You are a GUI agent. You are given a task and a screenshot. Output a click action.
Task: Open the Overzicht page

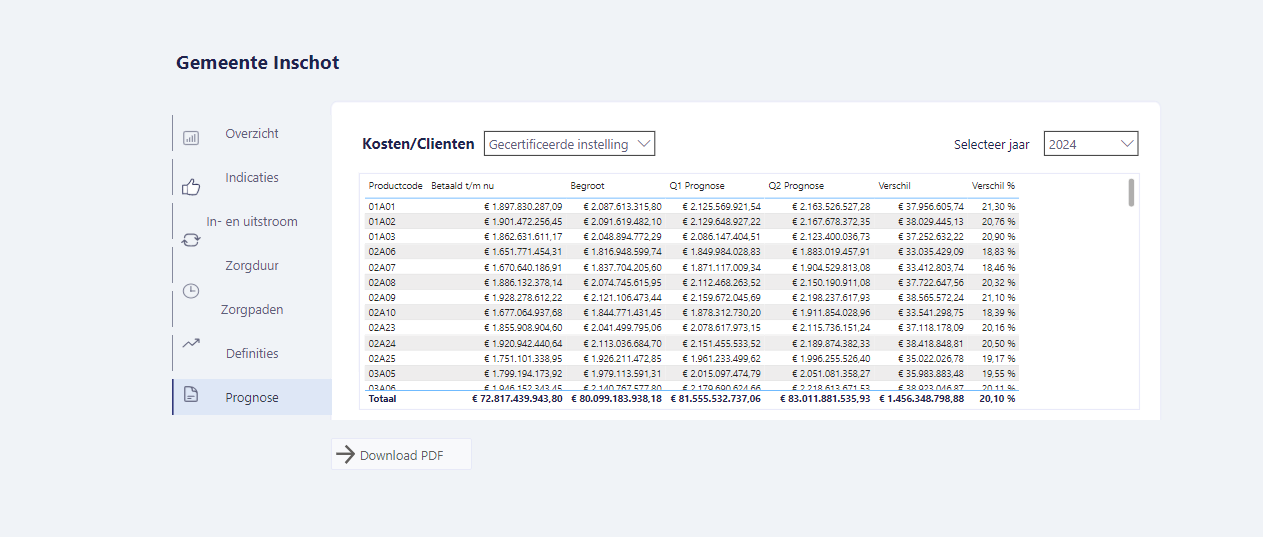coord(252,133)
